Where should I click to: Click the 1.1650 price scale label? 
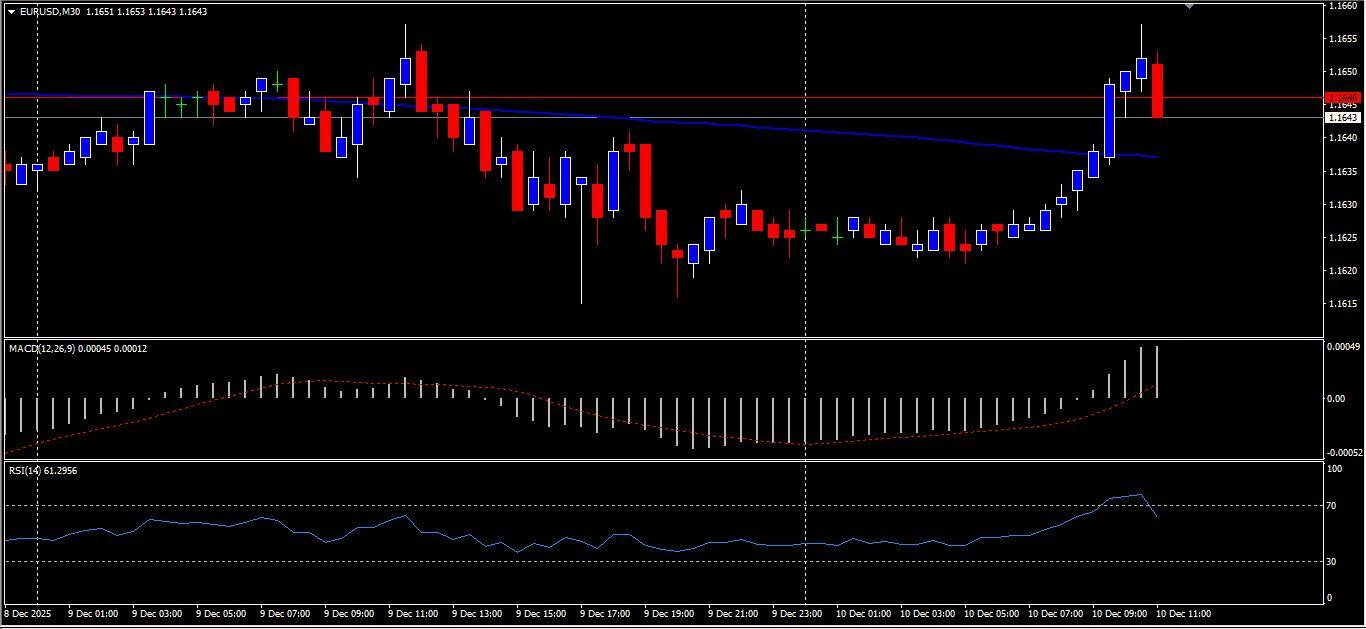[x=1342, y=72]
